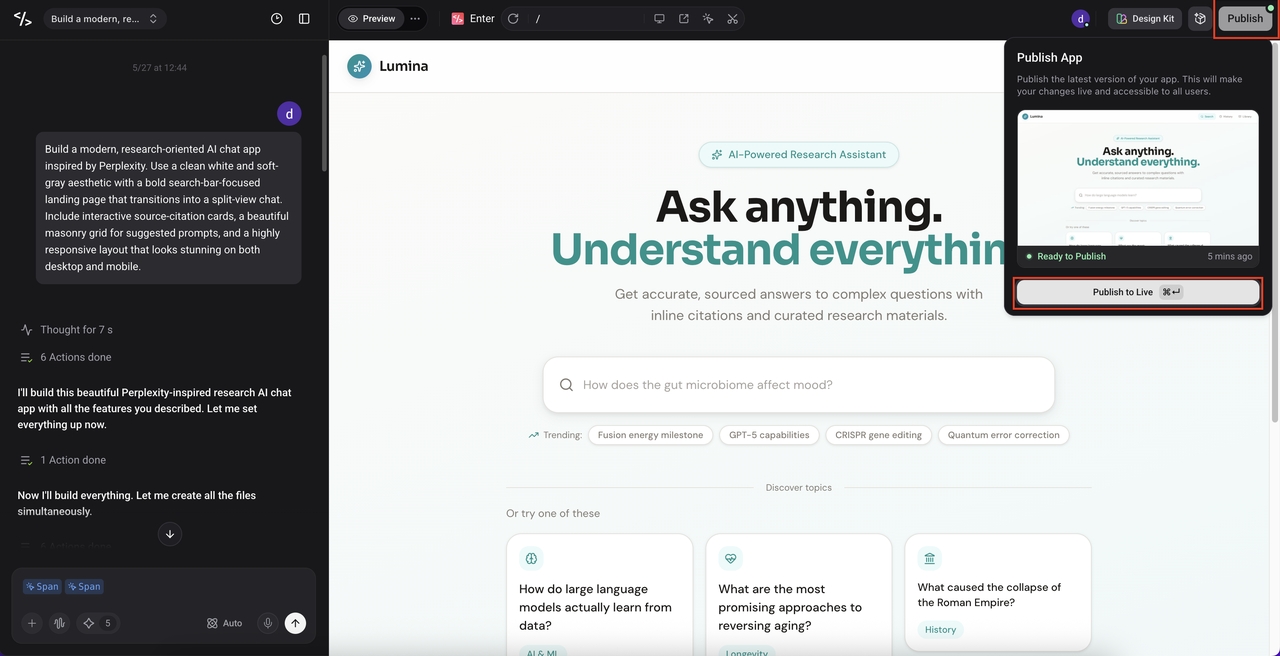Expand the '6 Actions done' list
Image resolution: width=1280 pixels, height=656 pixels.
point(66,357)
